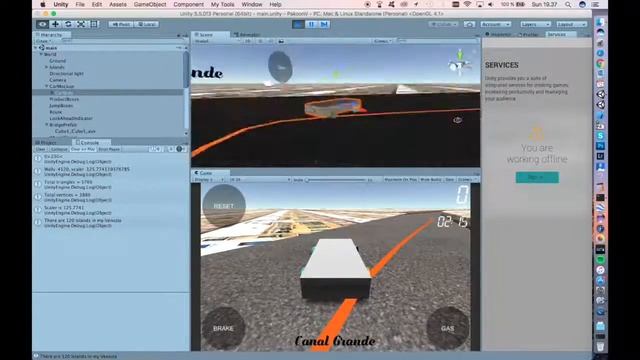
Task: Select LookAheadIndicator in the Hierarchy
Action: pos(71,118)
